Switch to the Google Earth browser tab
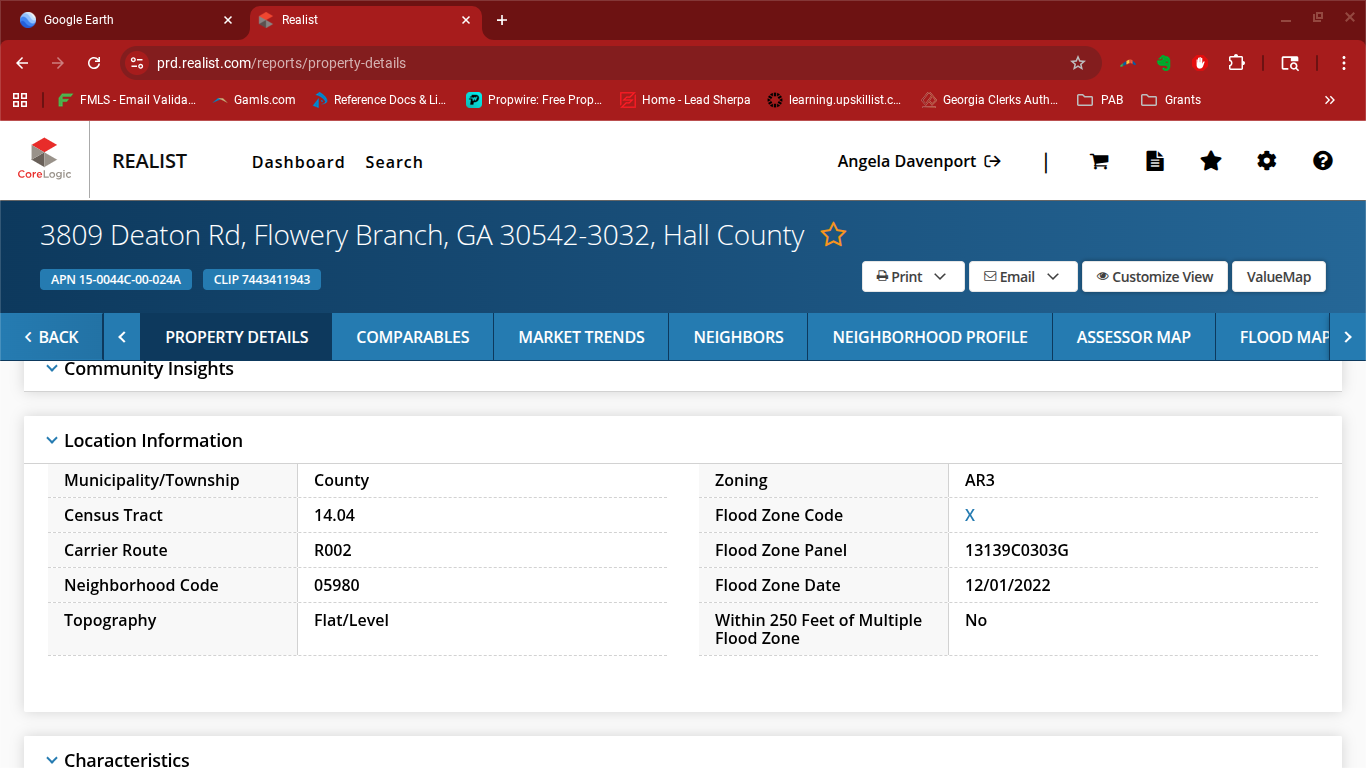This screenshot has height=768, width=1366. [126, 20]
